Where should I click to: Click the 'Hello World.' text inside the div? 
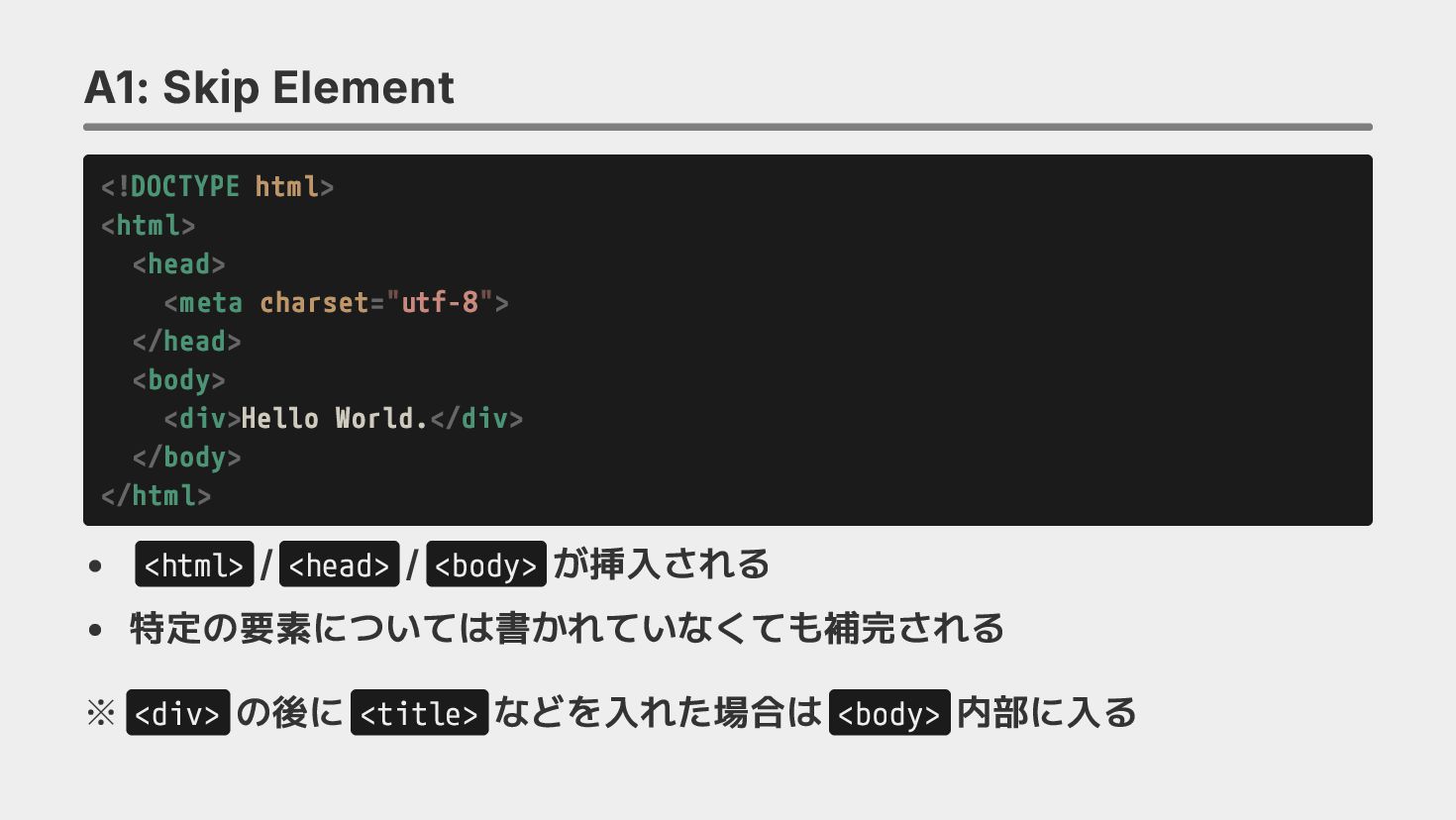[x=334, y=418]
